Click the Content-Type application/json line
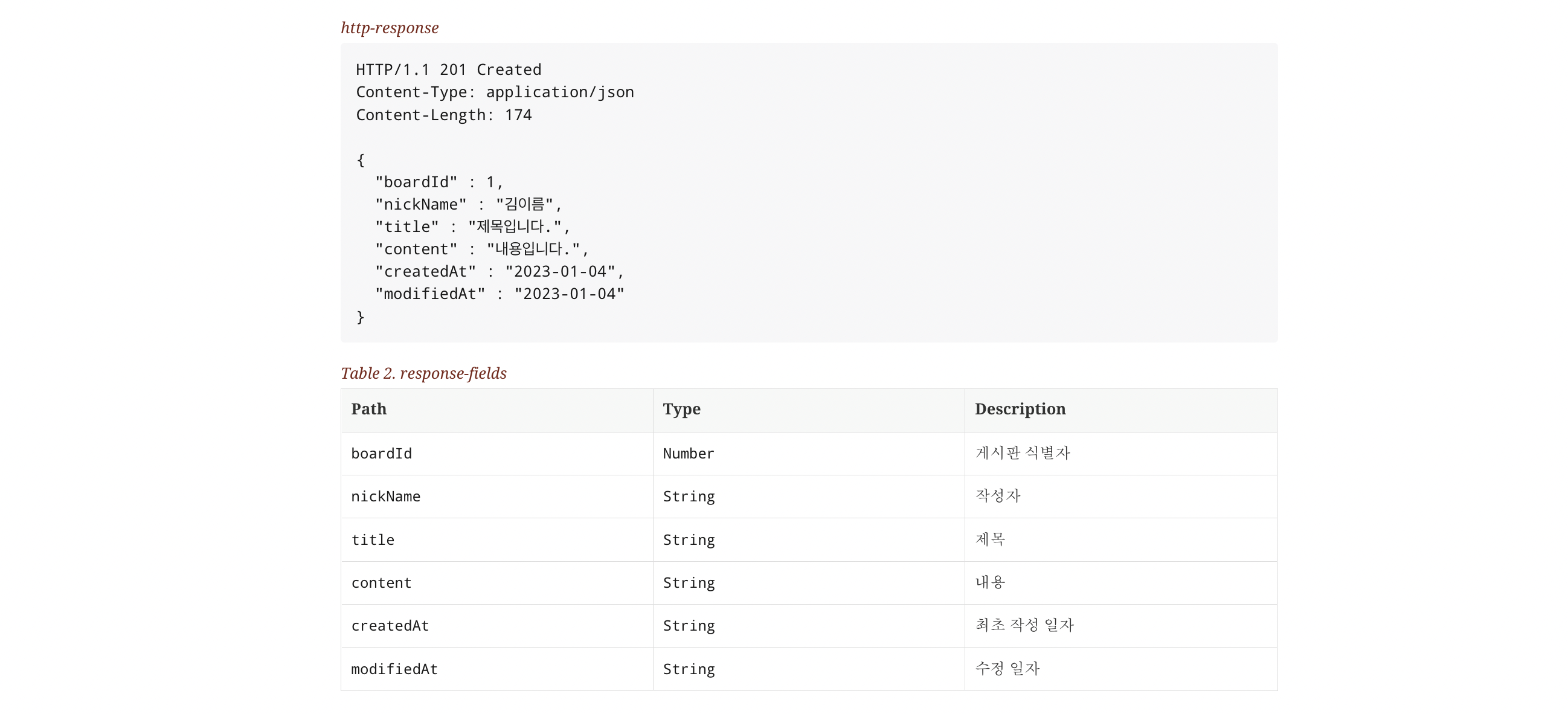 tap(494, 92)
